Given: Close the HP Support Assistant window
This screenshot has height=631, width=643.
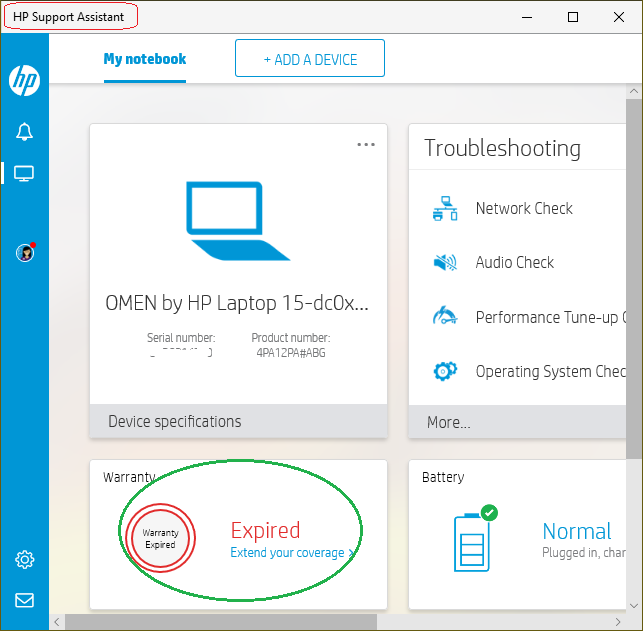Looking at the screenshot, I should click(619, 17).
